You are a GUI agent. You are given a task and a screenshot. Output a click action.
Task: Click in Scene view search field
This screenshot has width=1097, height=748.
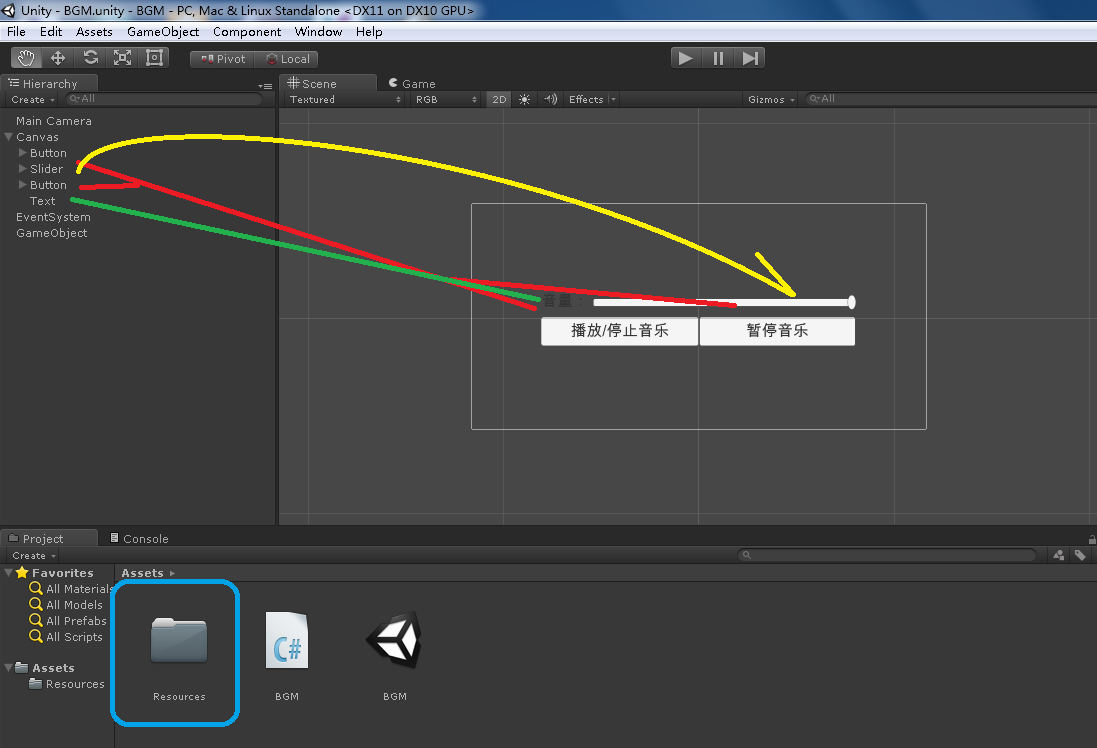click(x=950, y=99)
